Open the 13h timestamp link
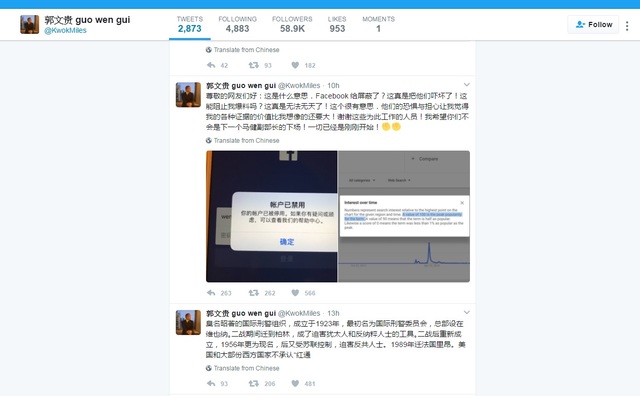This screenshot has height=396, width=640. tap(333, 314)
